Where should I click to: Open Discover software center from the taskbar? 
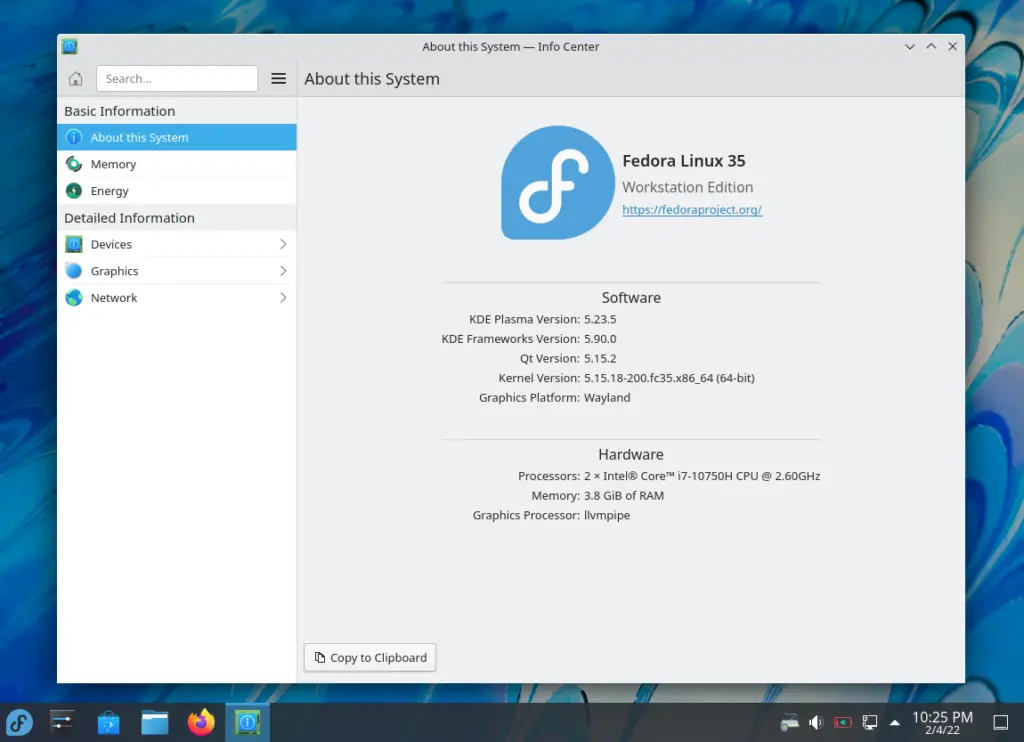coord(108,721)
